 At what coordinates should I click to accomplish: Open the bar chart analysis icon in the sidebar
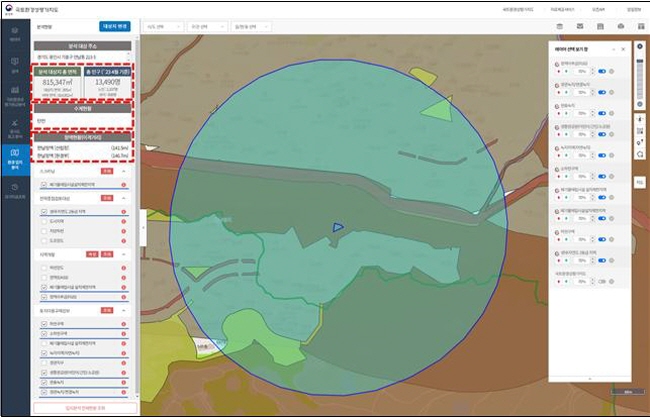click(15, 90)
